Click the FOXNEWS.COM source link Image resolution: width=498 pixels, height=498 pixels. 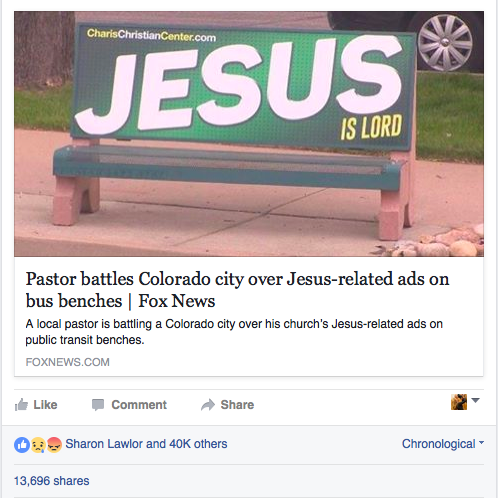[67, 362]
